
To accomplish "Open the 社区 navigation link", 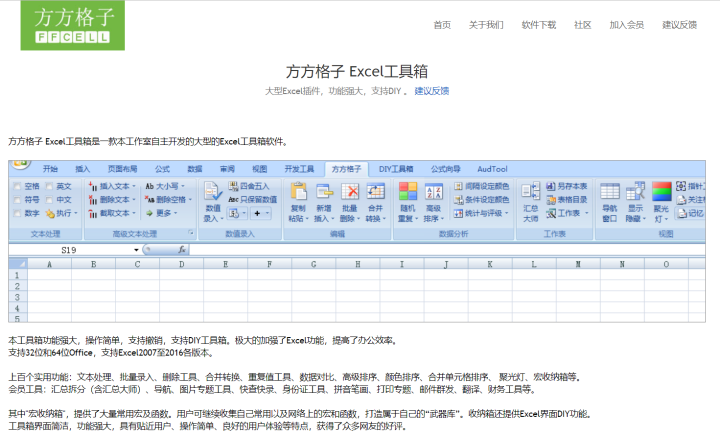I will 583,25.
